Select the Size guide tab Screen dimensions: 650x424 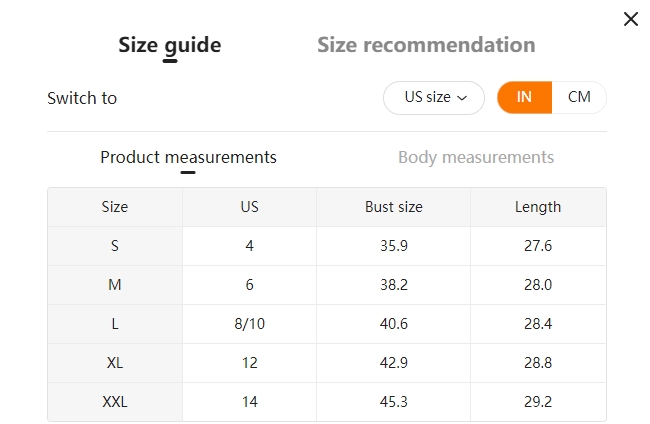tap(170, 46)
